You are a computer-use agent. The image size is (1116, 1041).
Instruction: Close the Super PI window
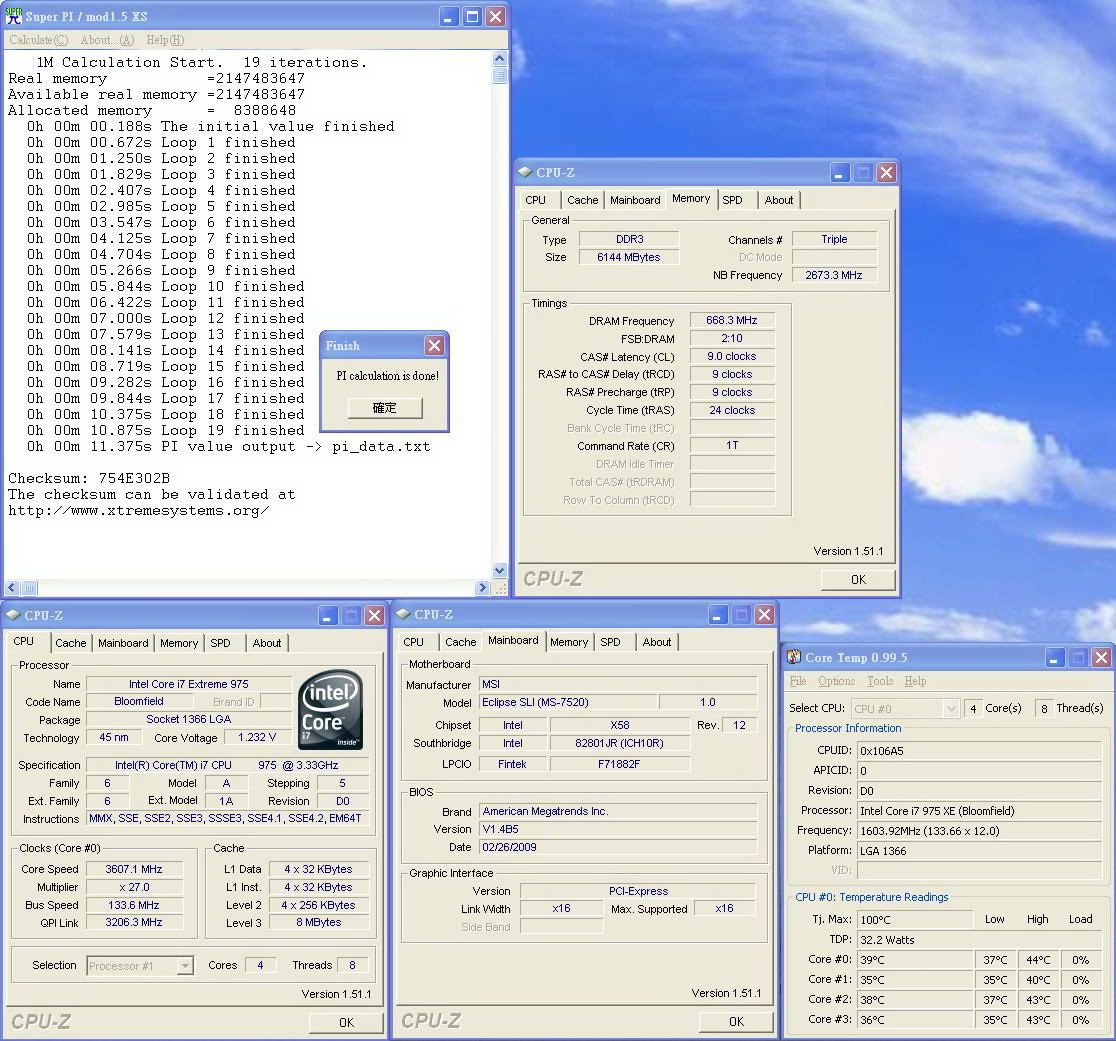point(495,16)
